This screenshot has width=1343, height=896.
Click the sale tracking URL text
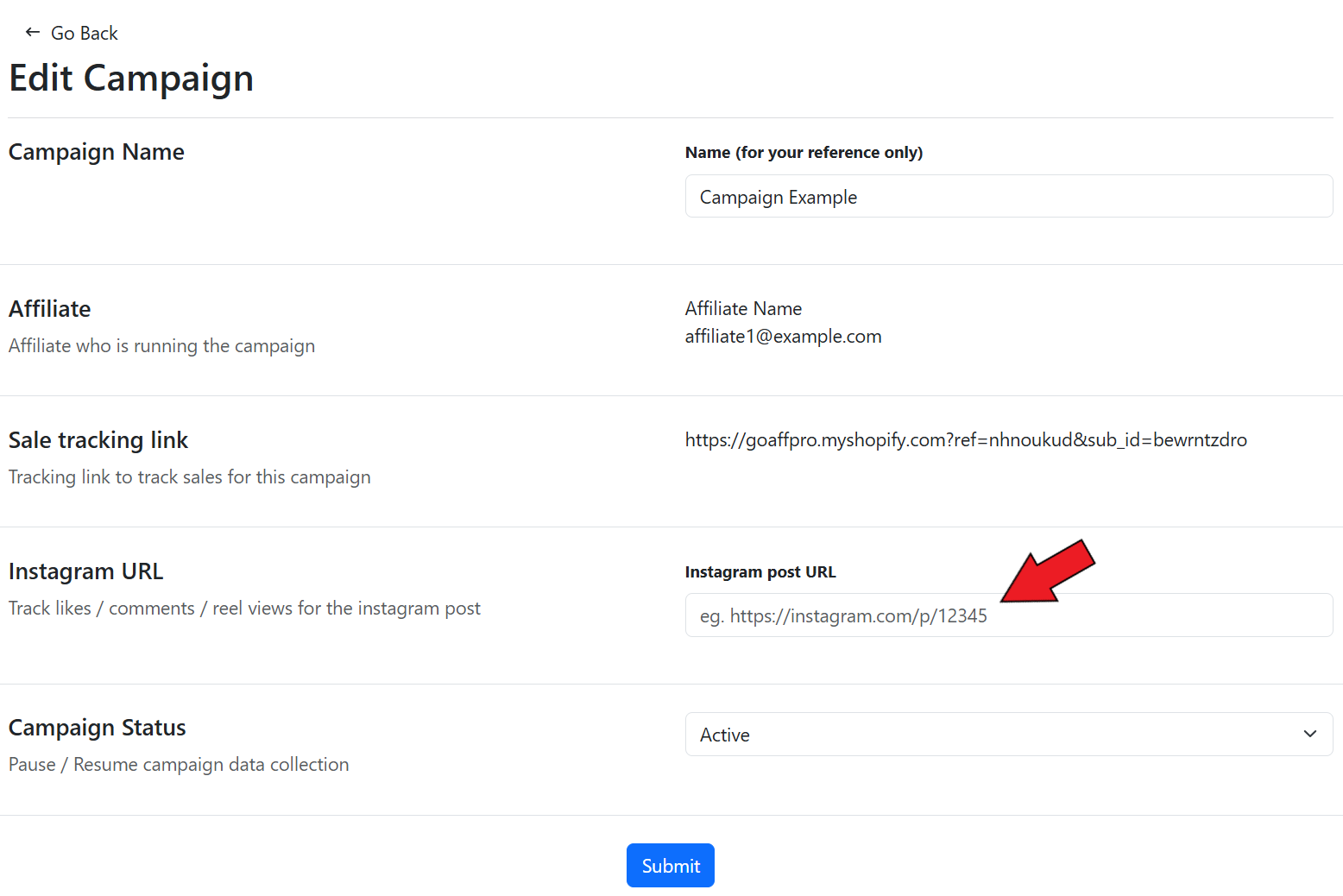[x=965, y=440]
